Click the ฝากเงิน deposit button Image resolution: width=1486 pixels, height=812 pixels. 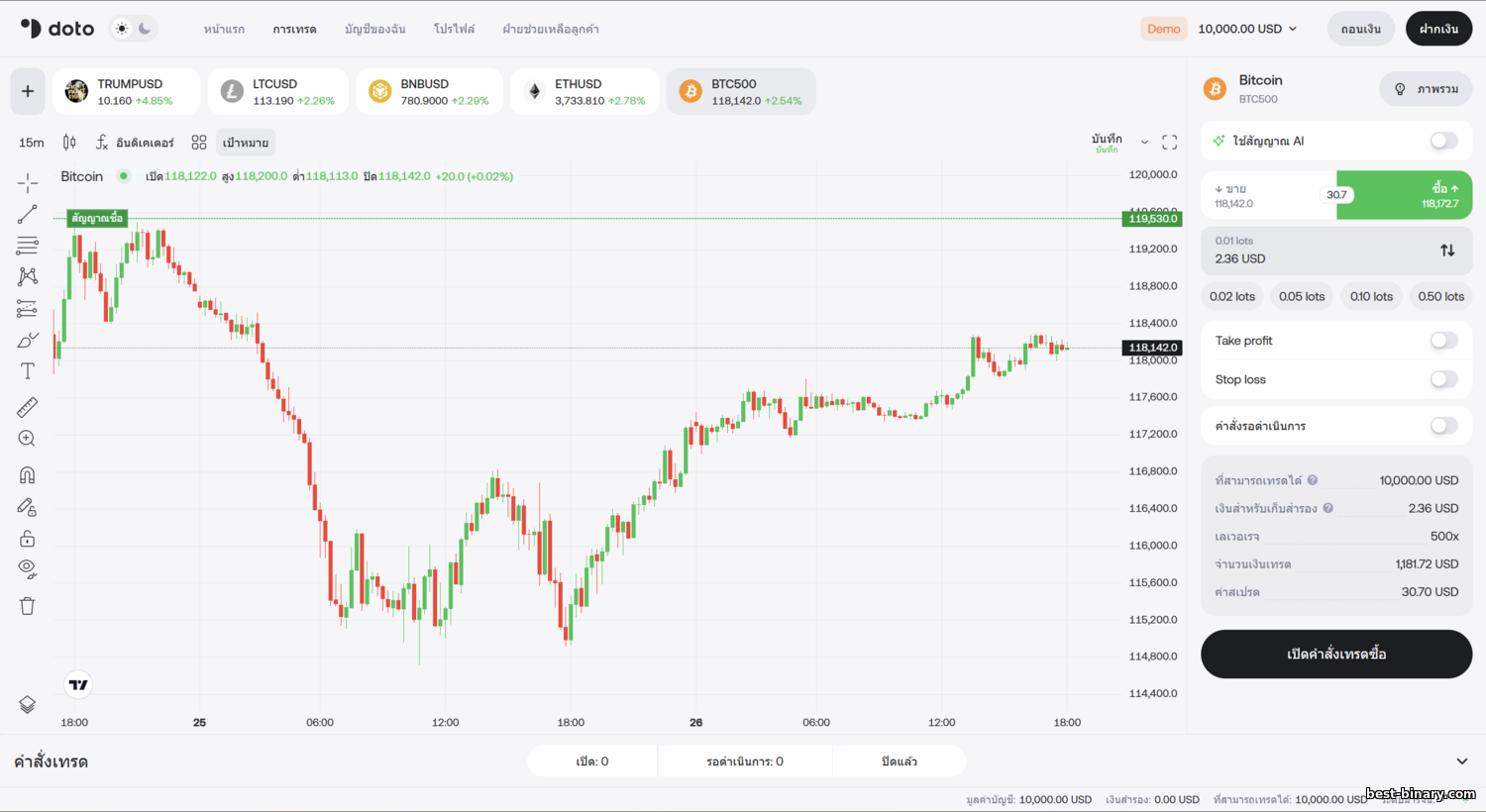1438,29
